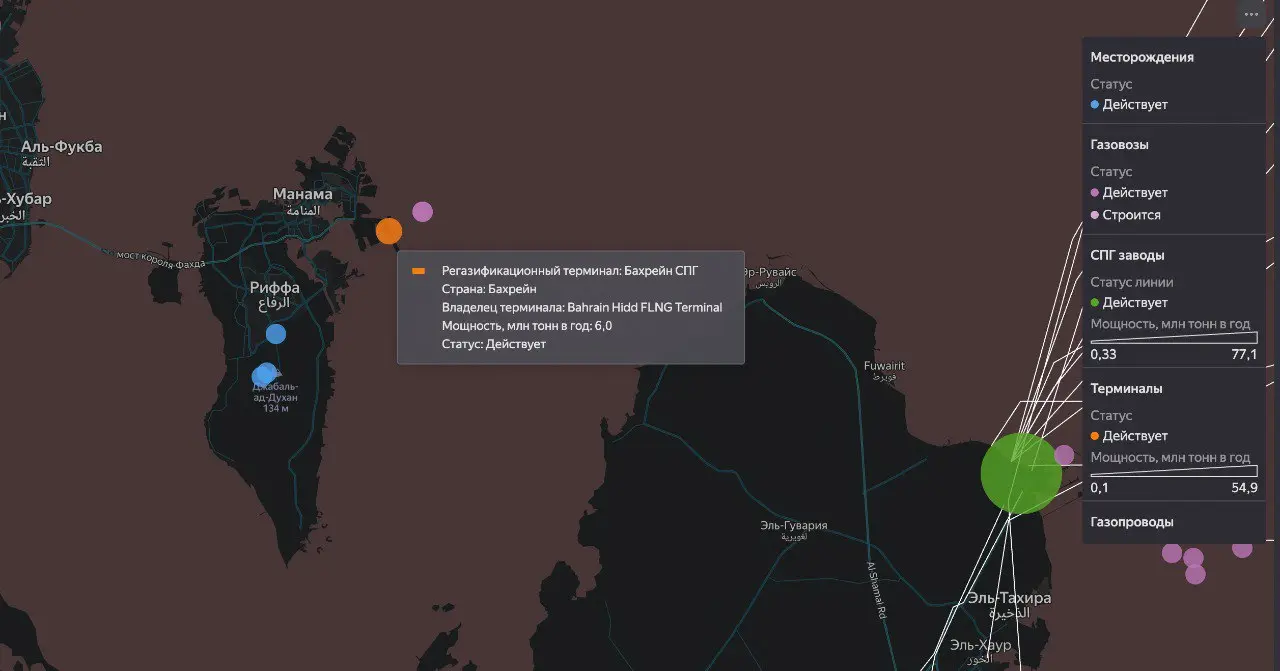Viewport: 1280px width, 671px height.
Task: Toggle green Действует status under СПГ заводы
Action: pyautogui.click(x=1129, y=303)
